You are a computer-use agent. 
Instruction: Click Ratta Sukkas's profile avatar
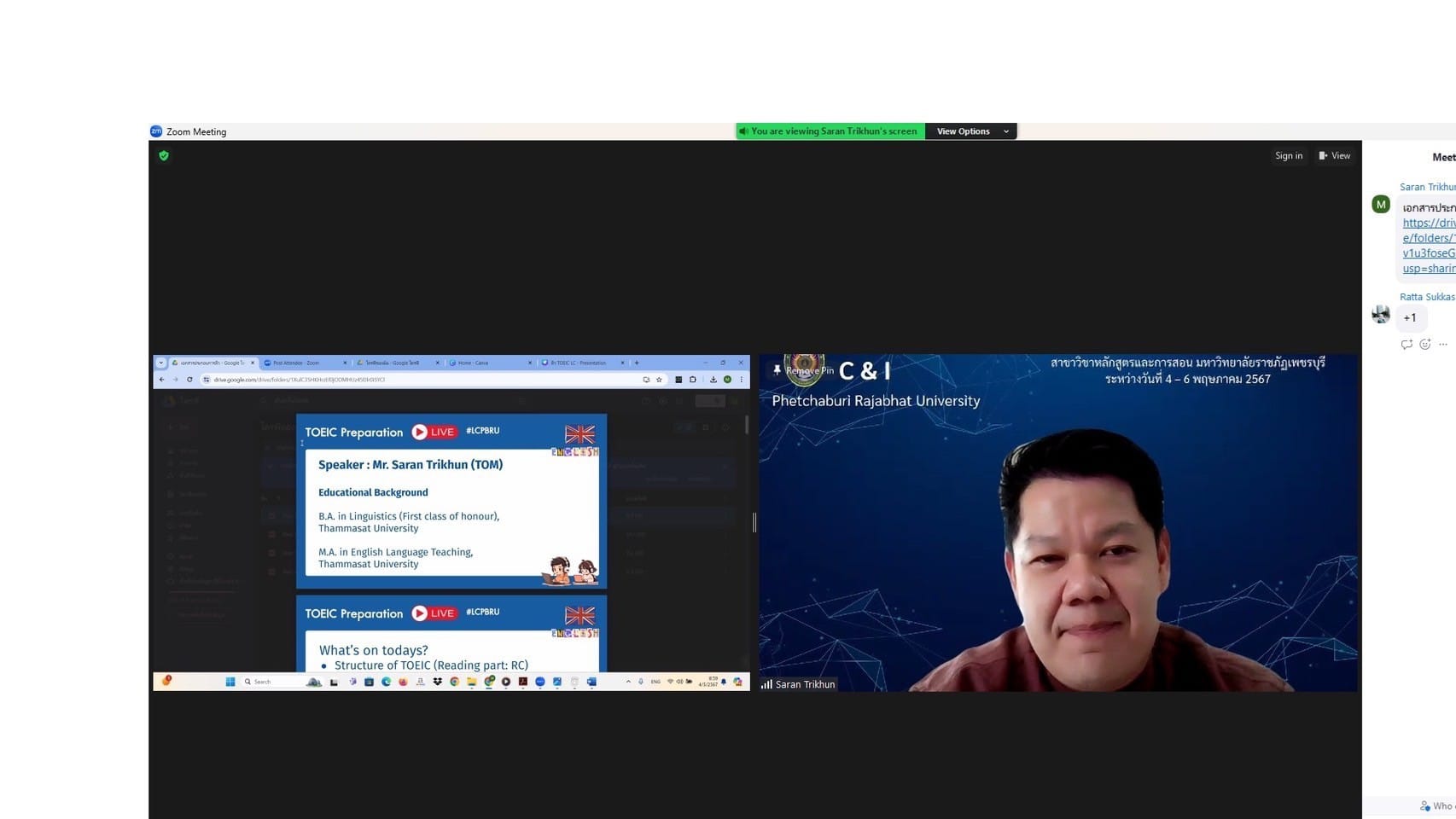(x=1380, y=314)
